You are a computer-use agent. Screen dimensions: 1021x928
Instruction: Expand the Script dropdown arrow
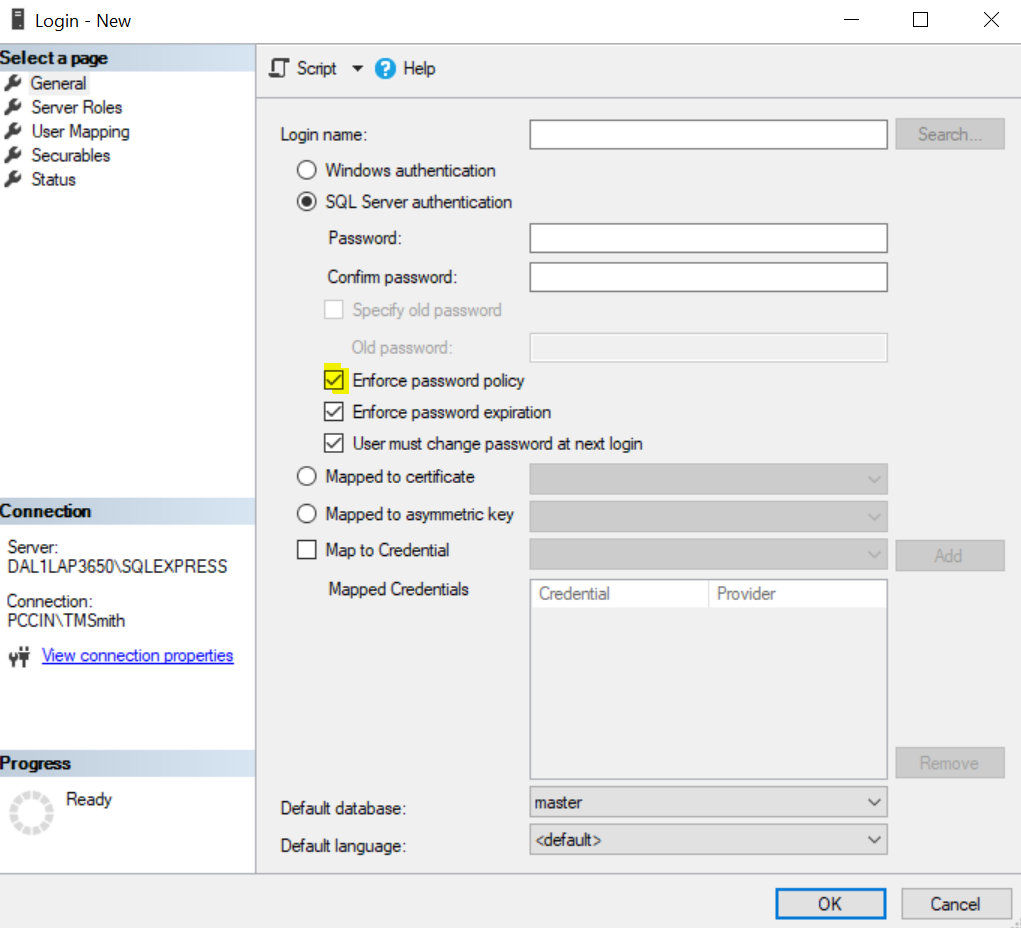click(358, 69)
